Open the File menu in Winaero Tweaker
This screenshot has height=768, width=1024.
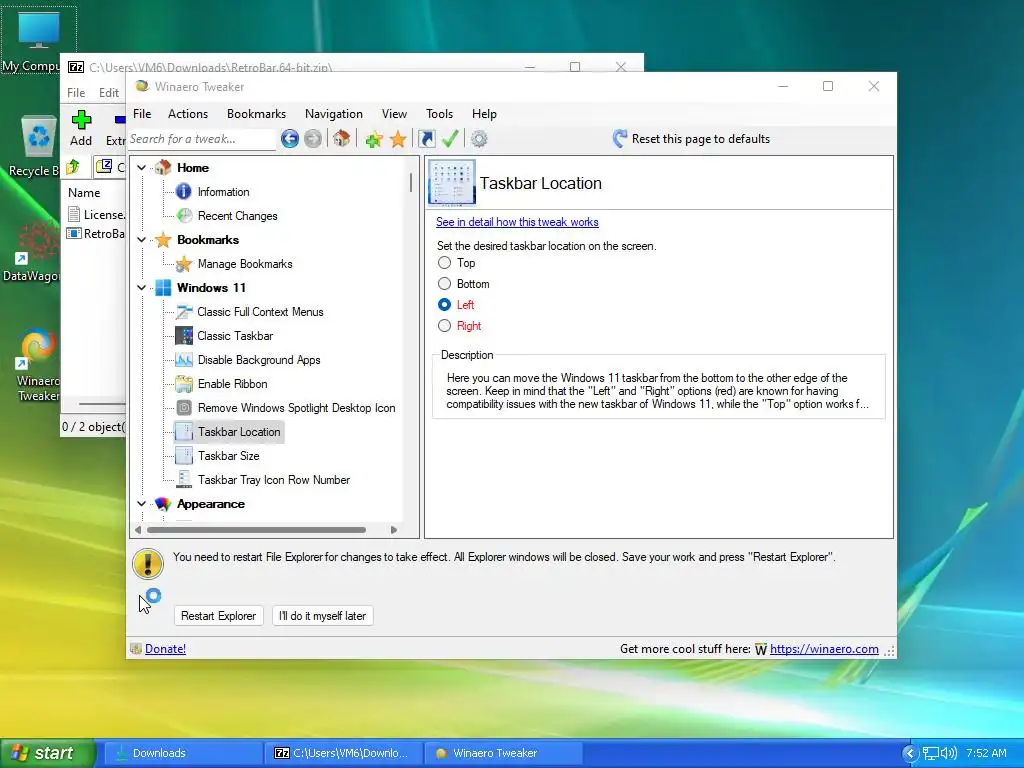(x=142, y=114)
